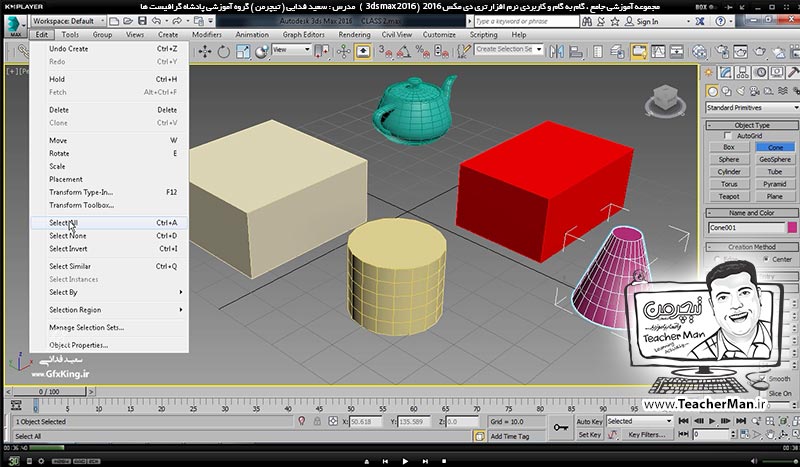The height and width of the screenshot is (467, 800).
Task: Open Object Properties from Edit menu
Action: [109, 345]
